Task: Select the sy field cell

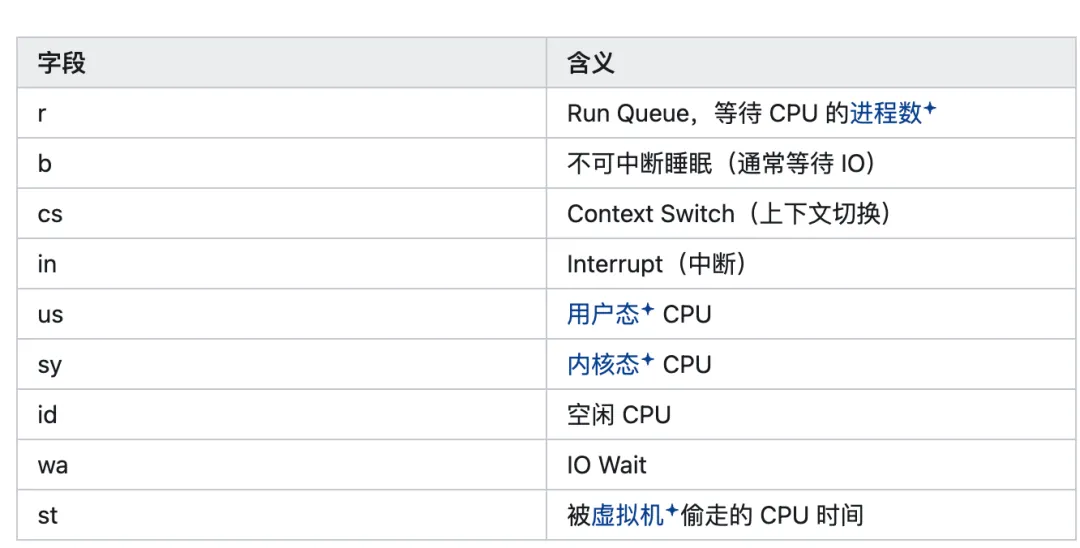Action: click(282, 364)
